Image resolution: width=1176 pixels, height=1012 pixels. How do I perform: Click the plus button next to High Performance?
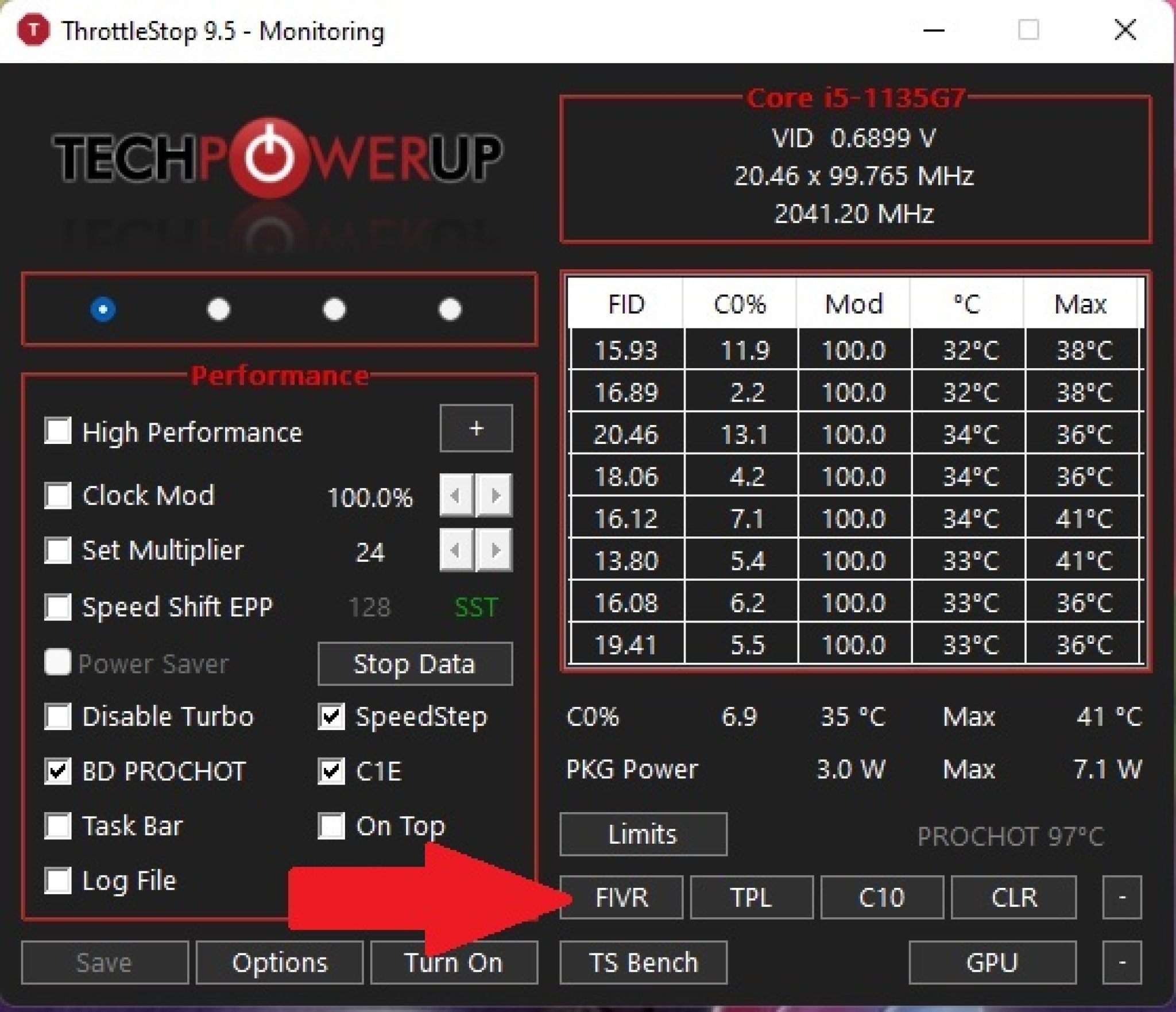coord(475,428)
